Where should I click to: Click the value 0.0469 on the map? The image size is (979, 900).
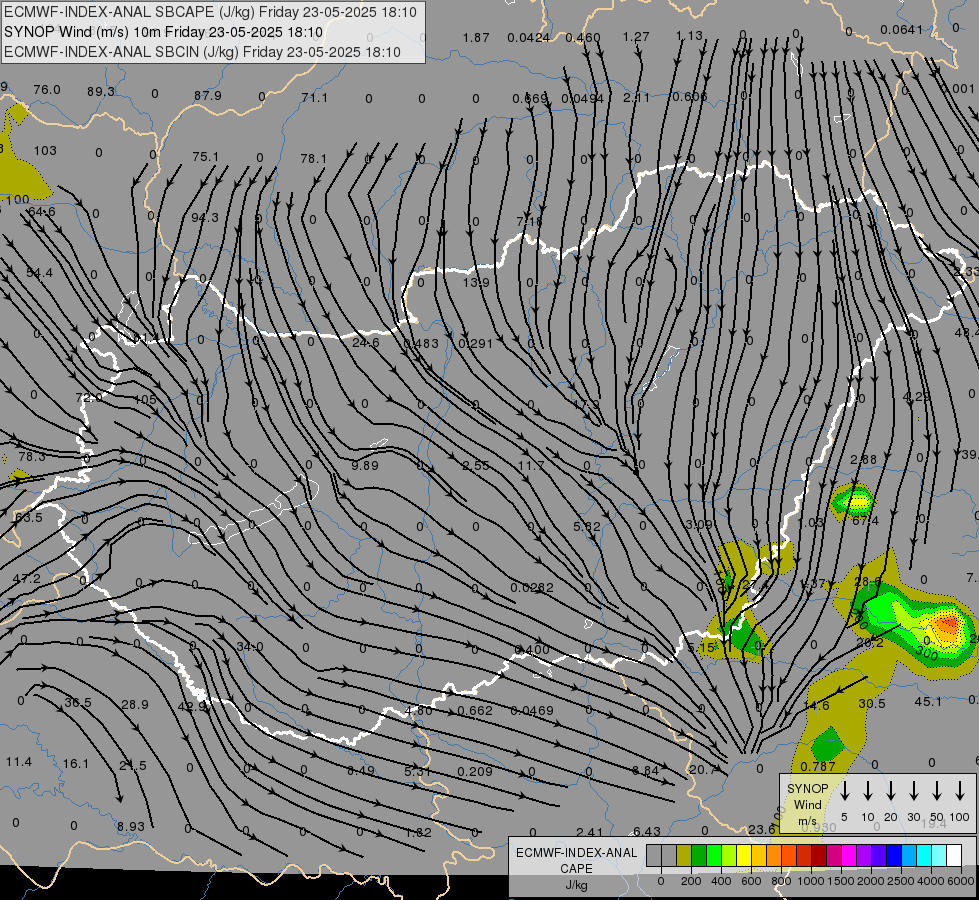532,710
